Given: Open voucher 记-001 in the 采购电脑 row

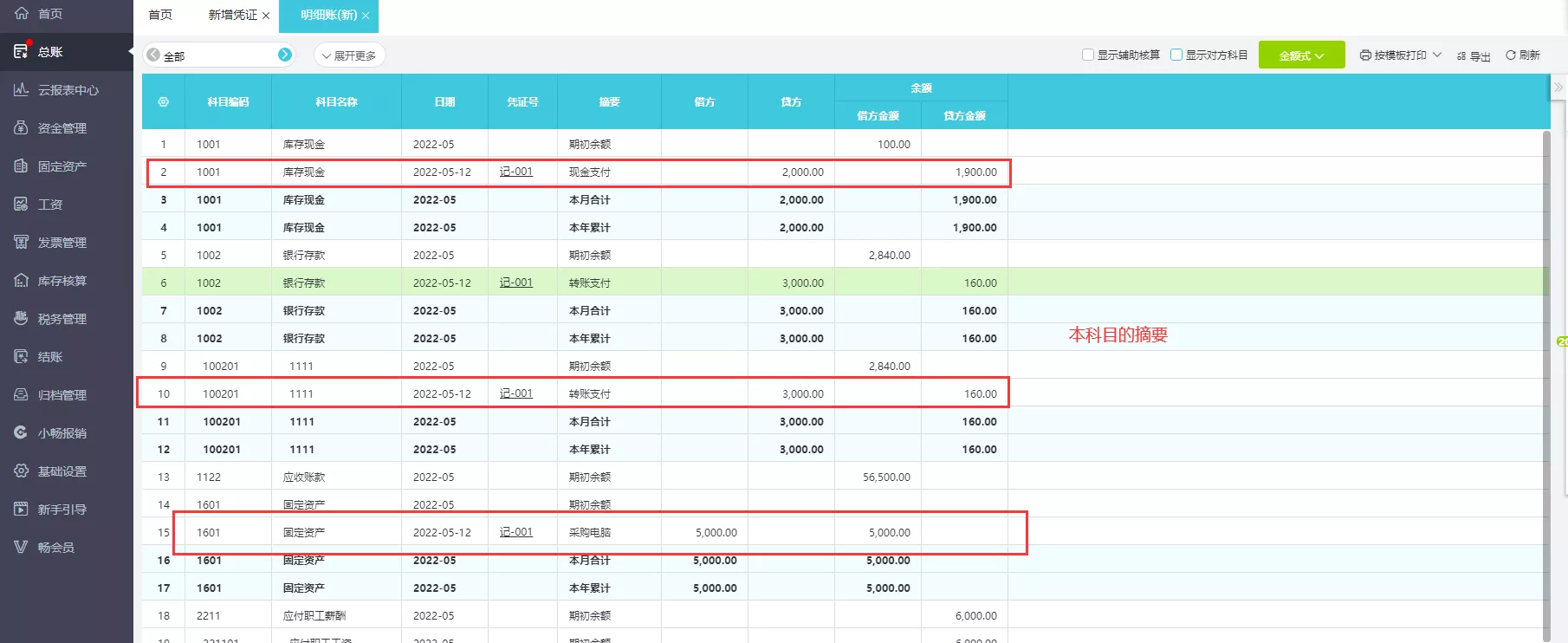Looking at the screenshot, I should pos(516,532).
